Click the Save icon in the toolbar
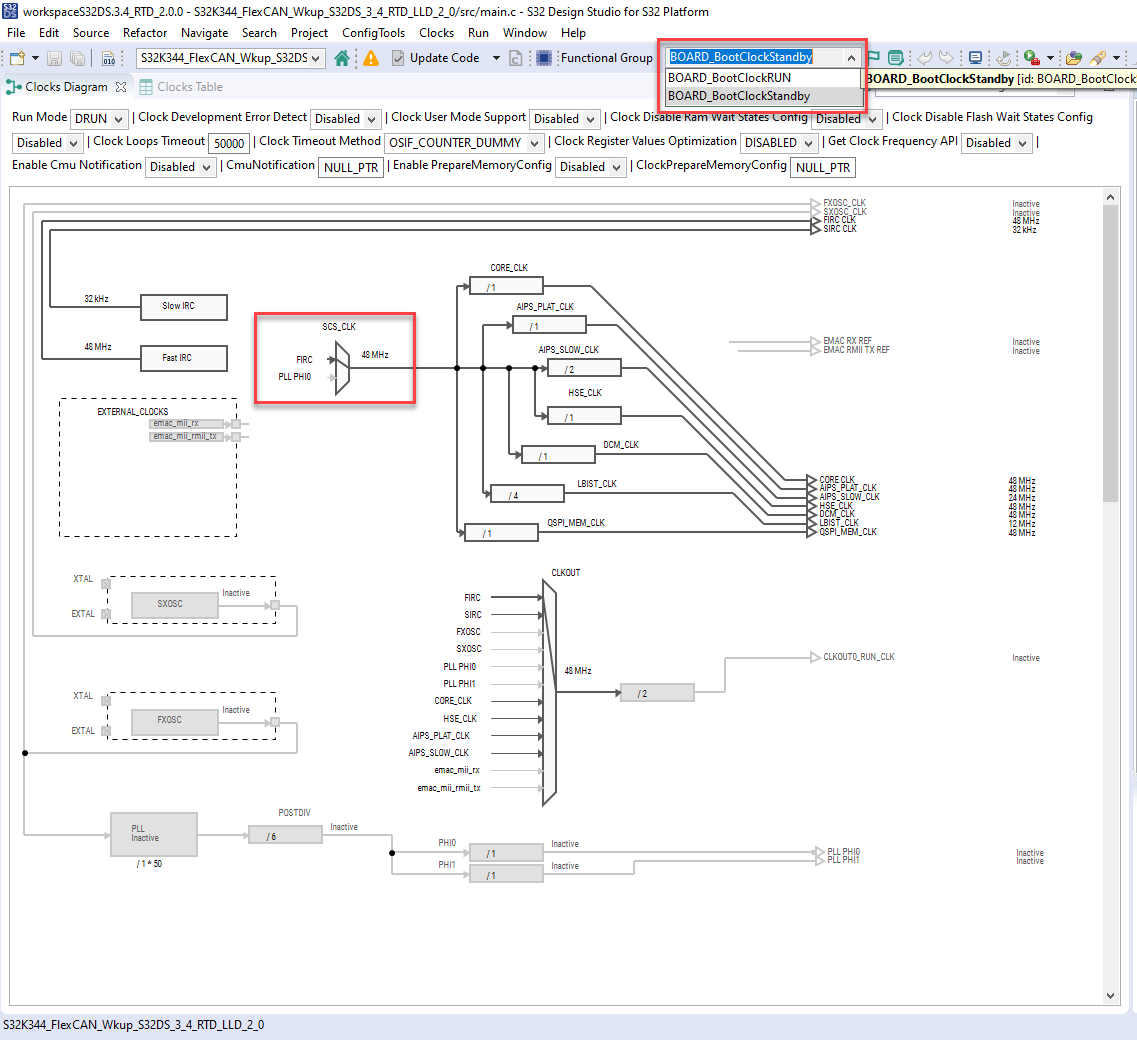 53,58
